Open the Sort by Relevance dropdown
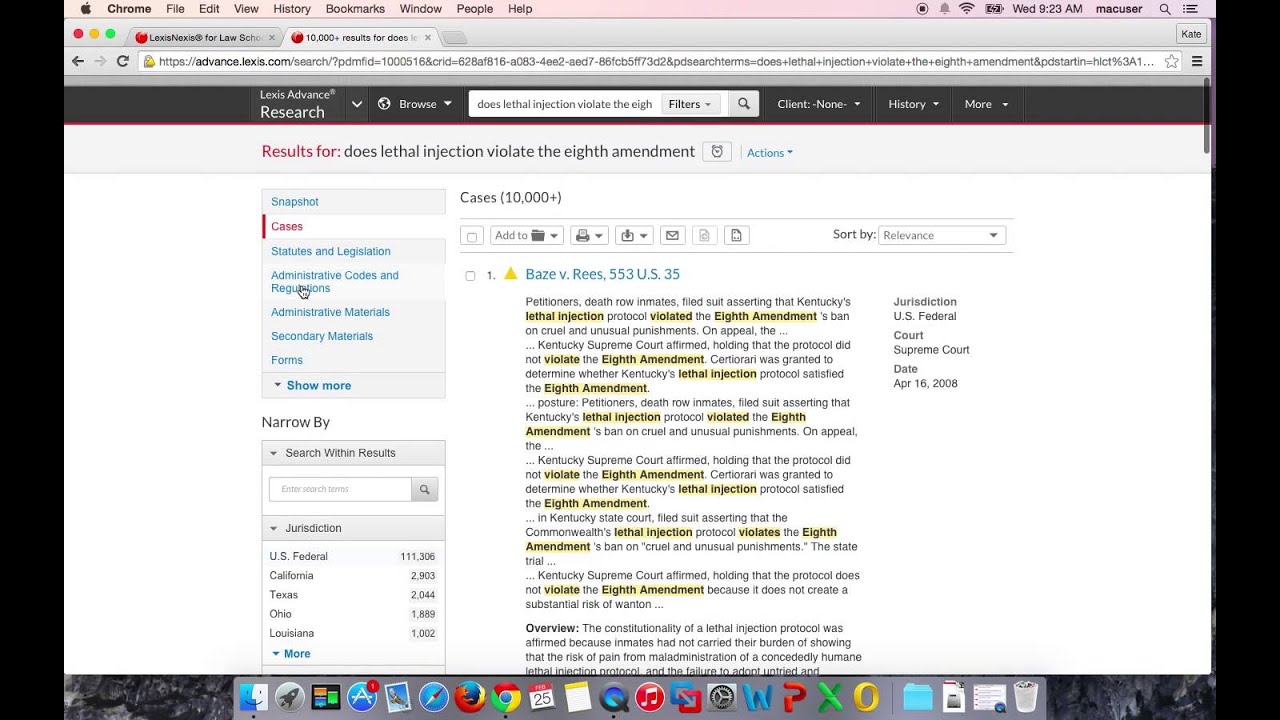The height and width of the screenshot is (720, 1280). tap(942, 235)
